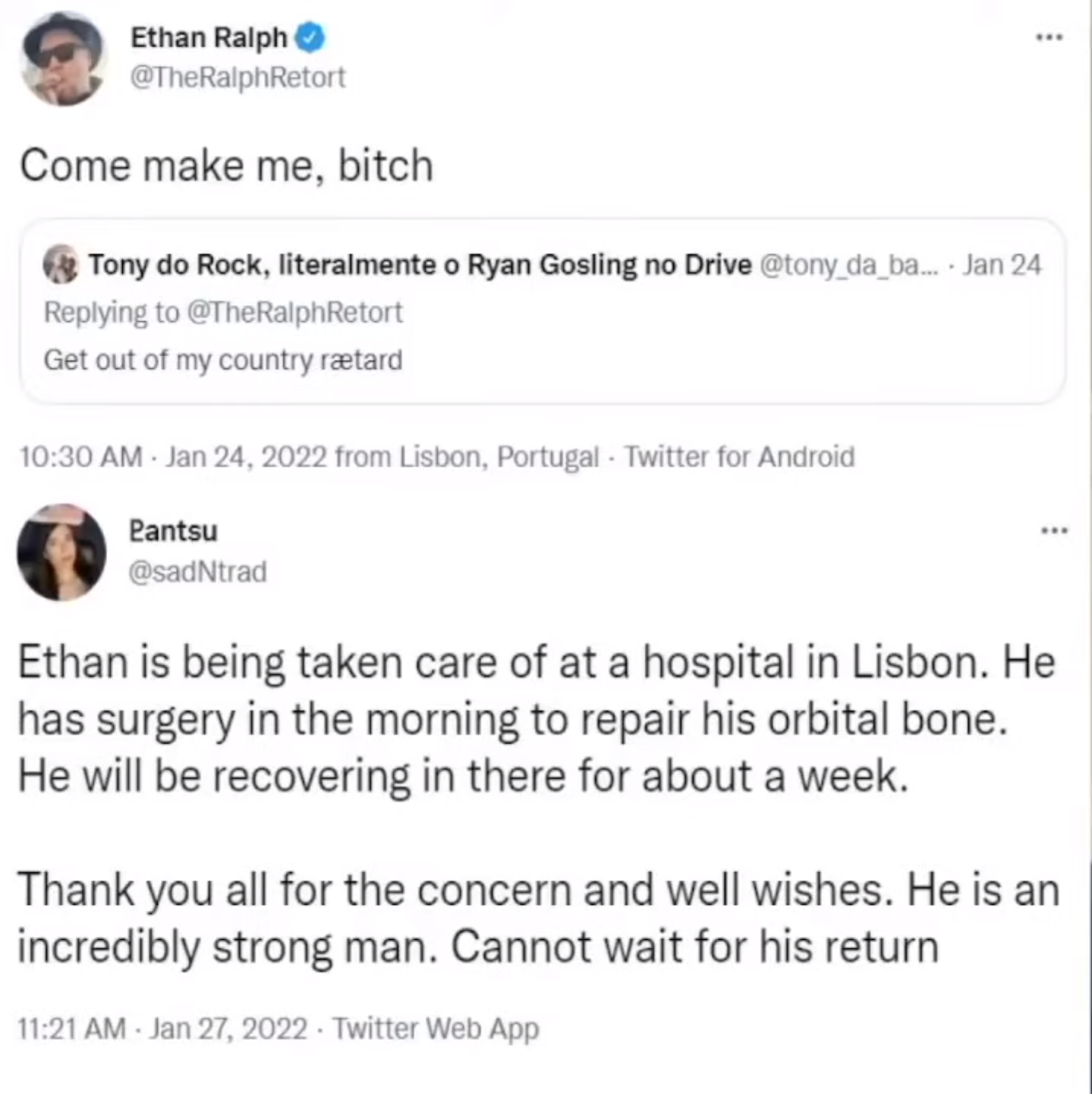Open the more options menu on Pantsu's tweet
This screenshot has width=1092, height=1094.
(x=1054, y=530)
